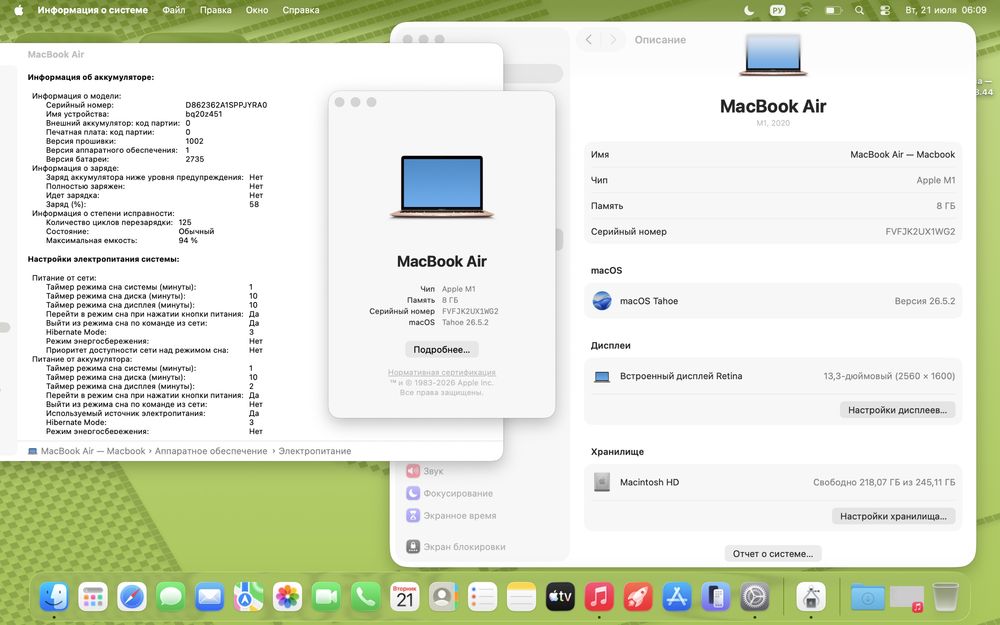Click Аппаратное обеспечение in the path bar
This screenshot has height=625, width=1000.
click(x=211, y=451)
